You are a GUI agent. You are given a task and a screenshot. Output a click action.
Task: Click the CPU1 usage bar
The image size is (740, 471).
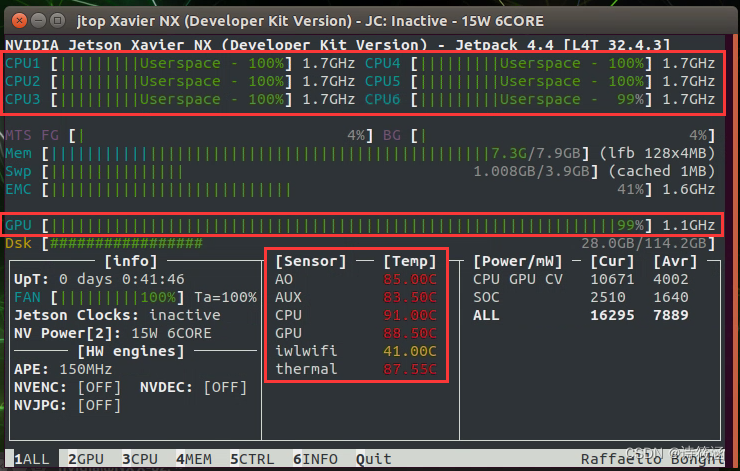[171, 63]
